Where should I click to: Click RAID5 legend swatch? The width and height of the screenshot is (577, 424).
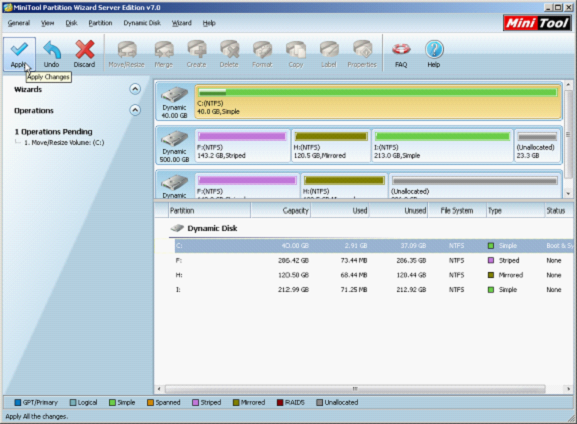point(280,402)
